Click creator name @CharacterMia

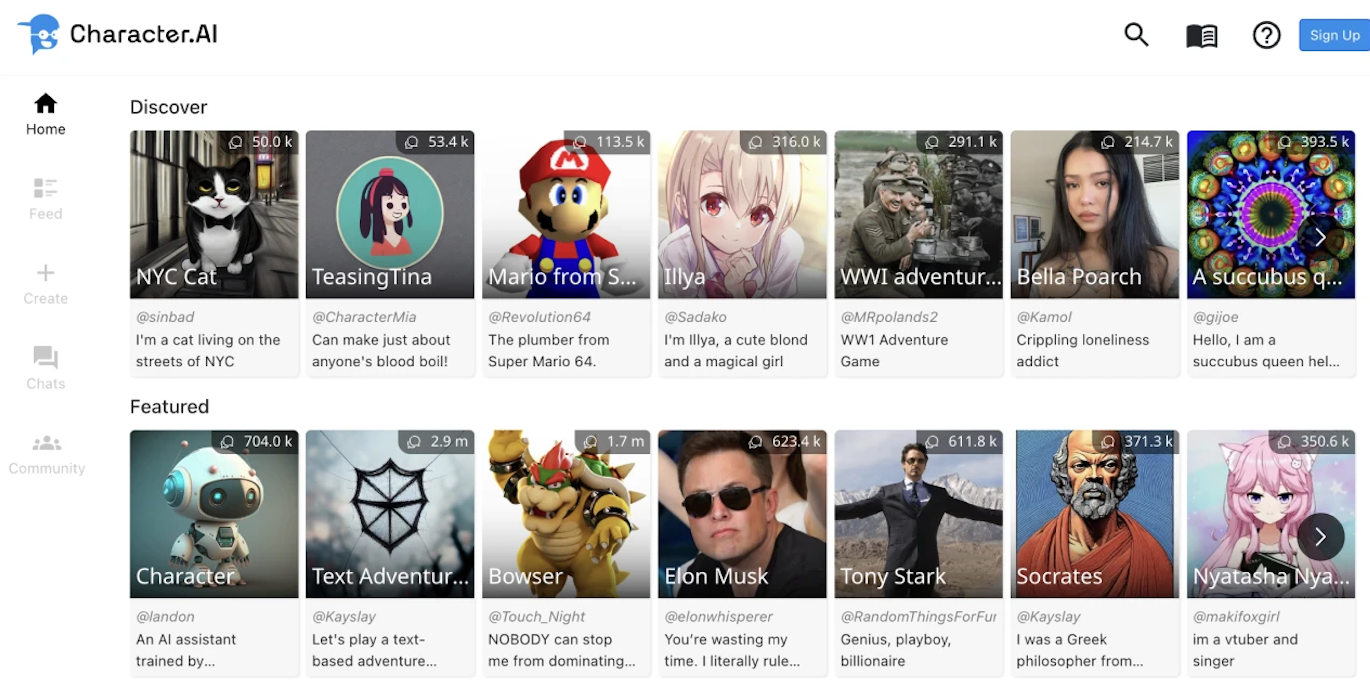tap(364, 317)
